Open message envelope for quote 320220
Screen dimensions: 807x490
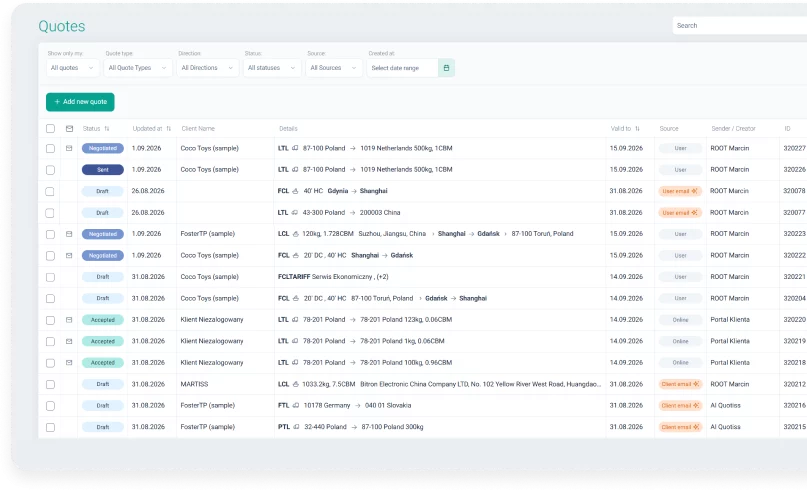pos(69,320)
